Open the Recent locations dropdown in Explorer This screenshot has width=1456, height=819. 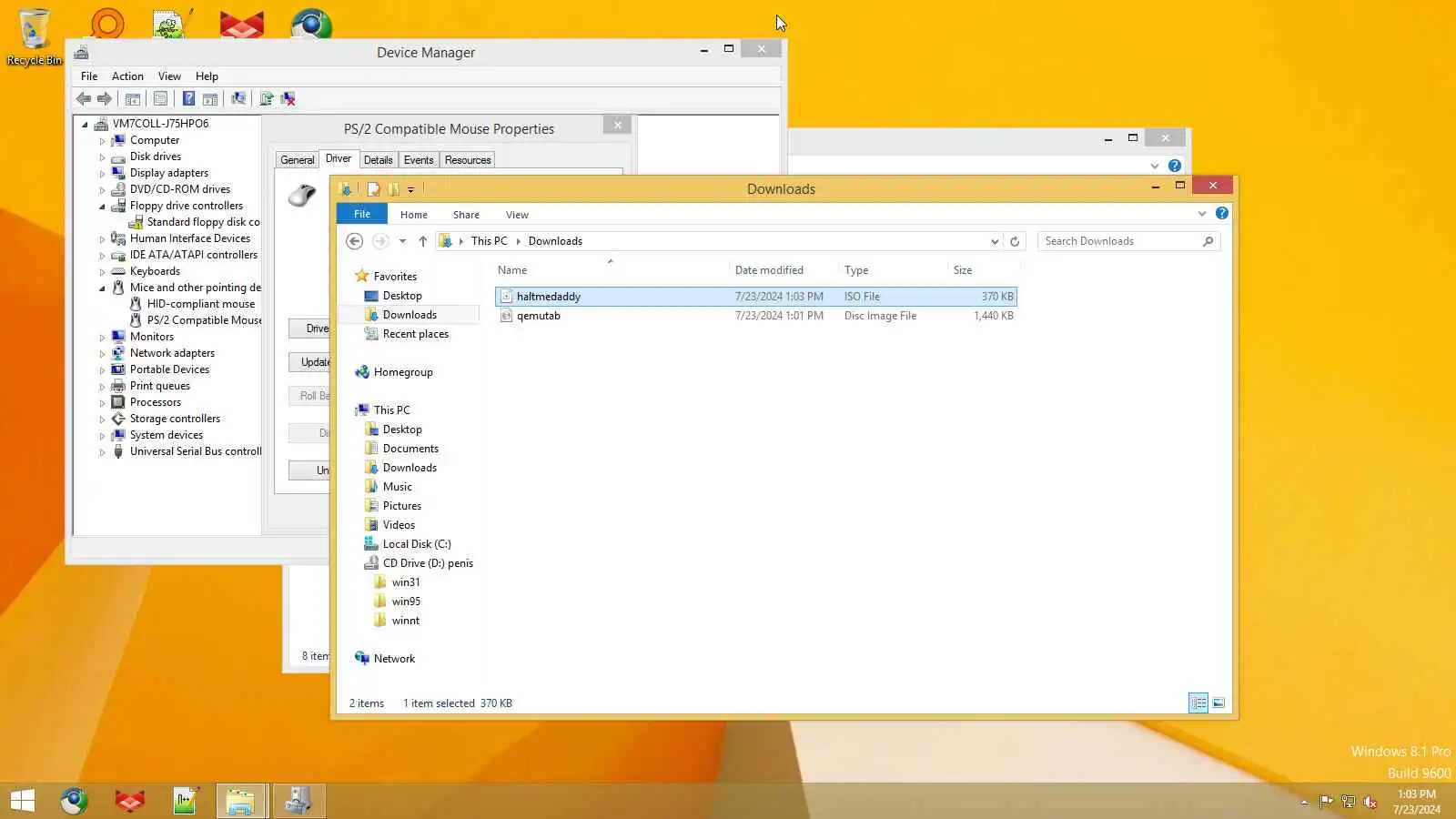[403, 241]
